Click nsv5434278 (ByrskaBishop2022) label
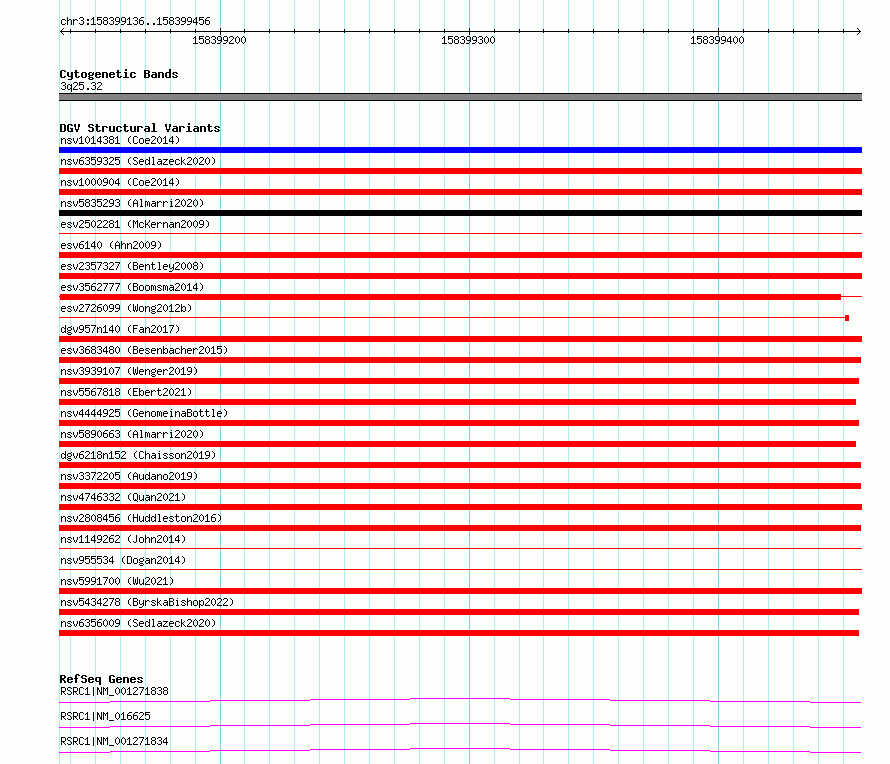Screen dimensions: 890x764 tap(147, 602)
